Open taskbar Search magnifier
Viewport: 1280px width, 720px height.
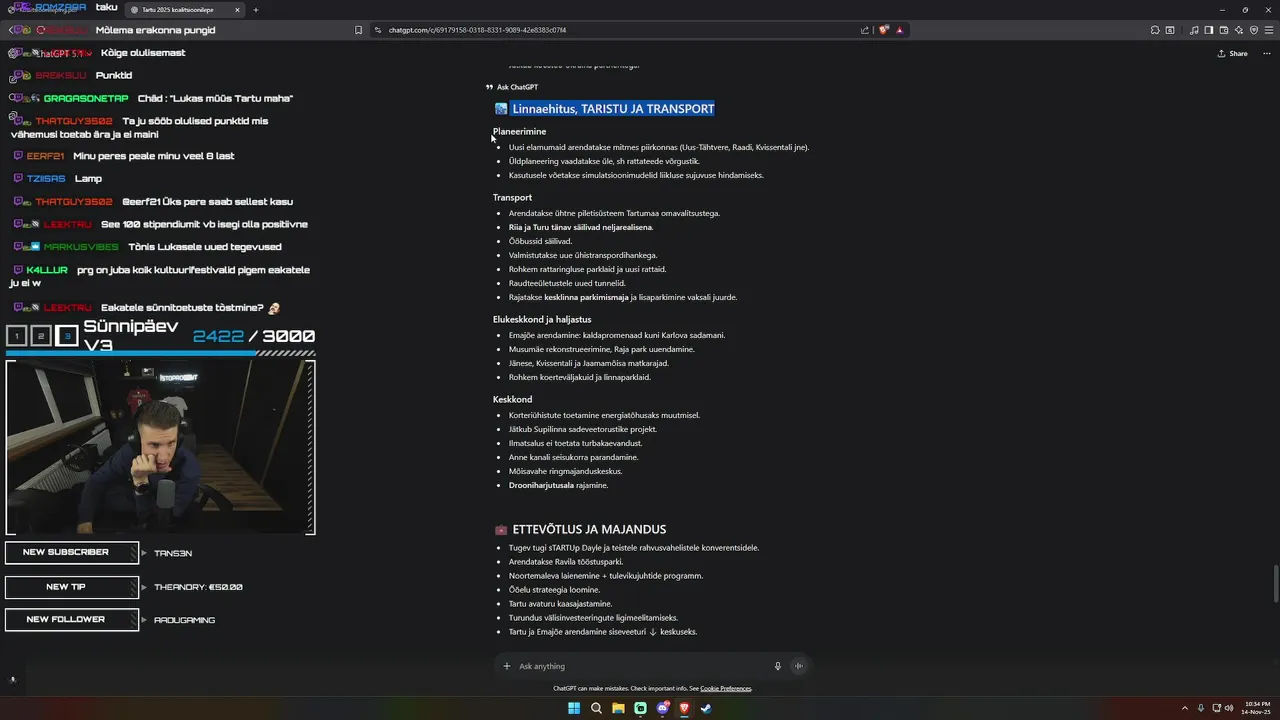[596, 708]
